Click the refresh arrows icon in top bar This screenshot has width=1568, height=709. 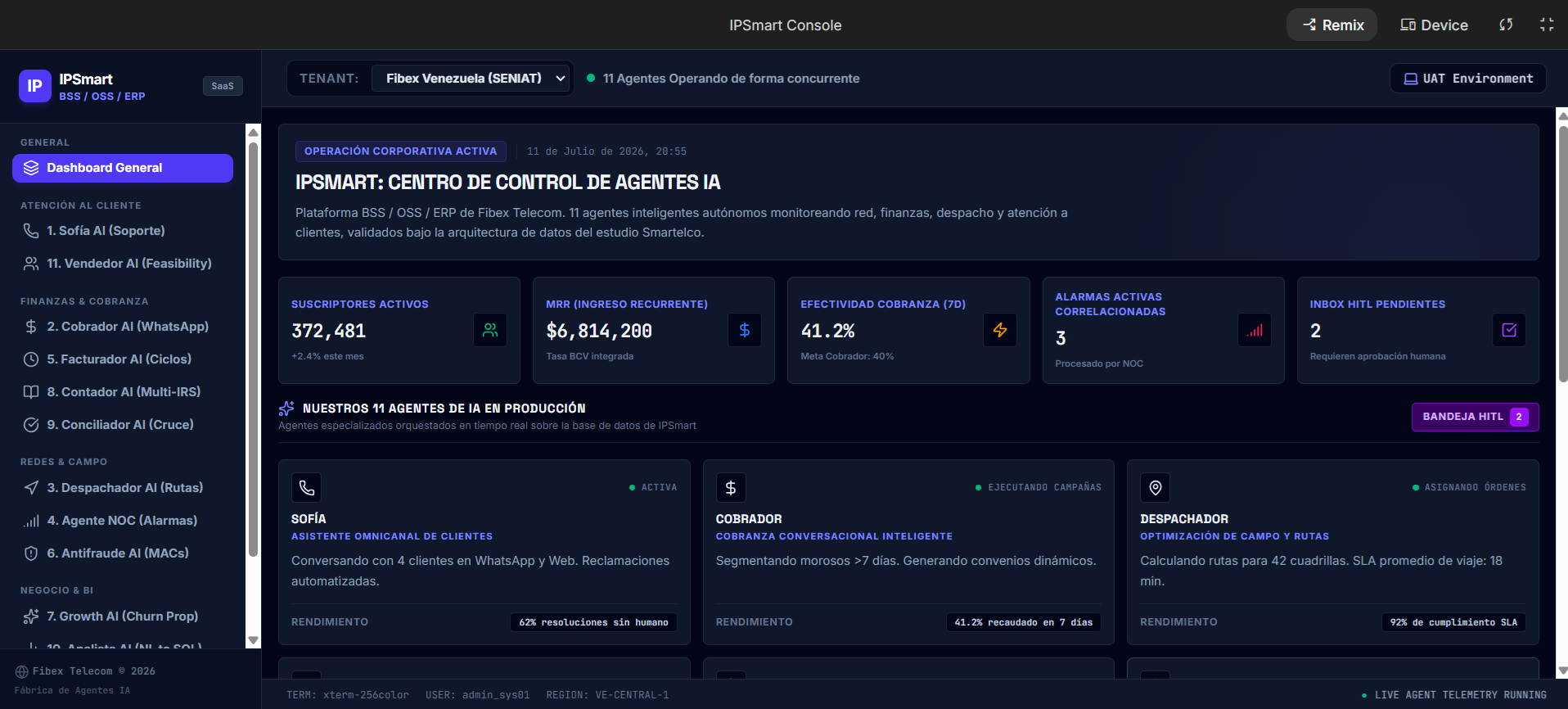click(1506, 25)
